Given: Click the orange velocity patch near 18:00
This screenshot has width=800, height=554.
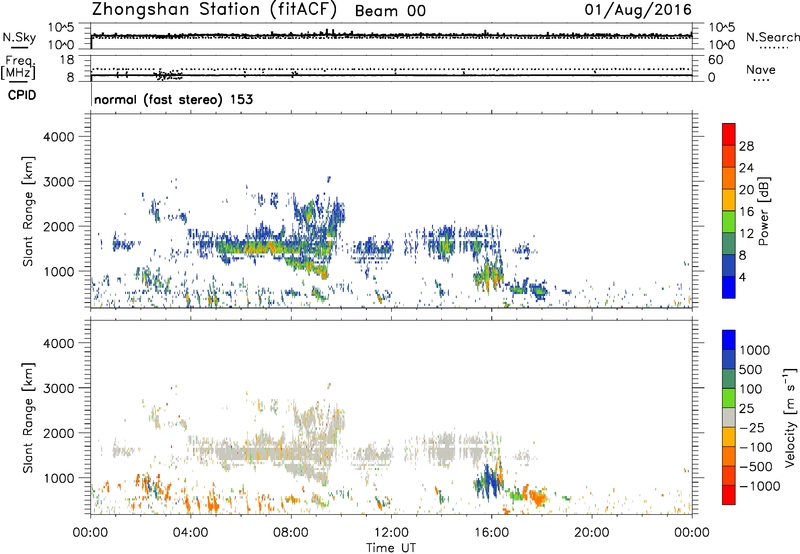Looking at the screenshot, I should pos(538,497).
